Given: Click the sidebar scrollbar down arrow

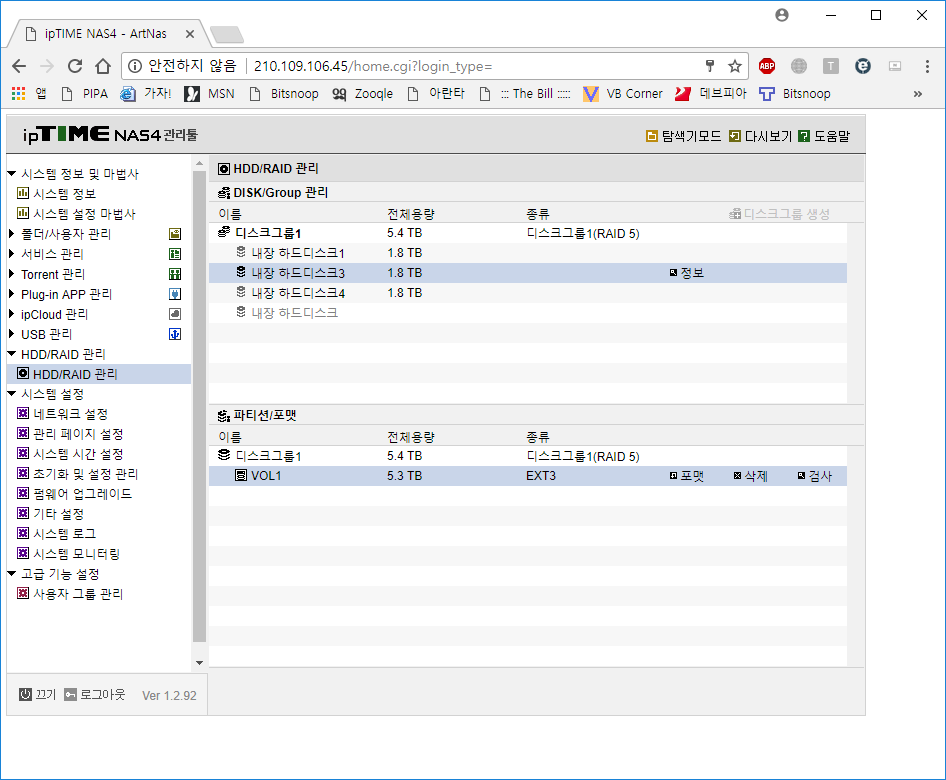Looking at the screenshot, I should (x=200, y=663).
